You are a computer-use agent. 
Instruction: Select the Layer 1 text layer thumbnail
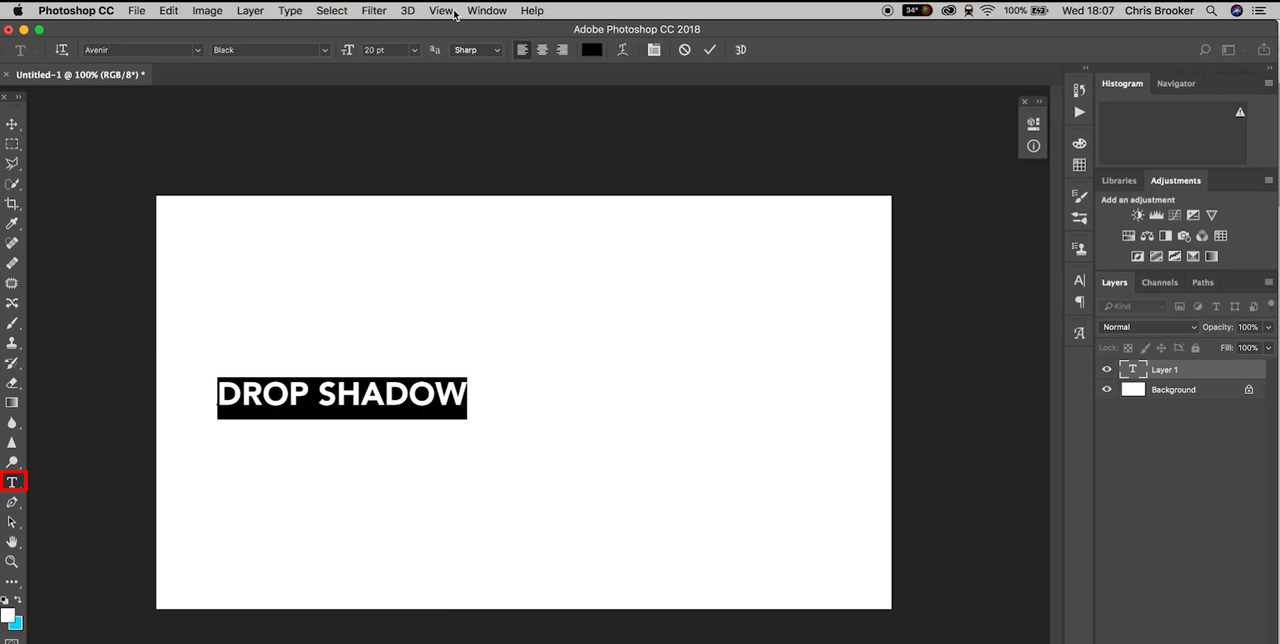[1132, 370]
